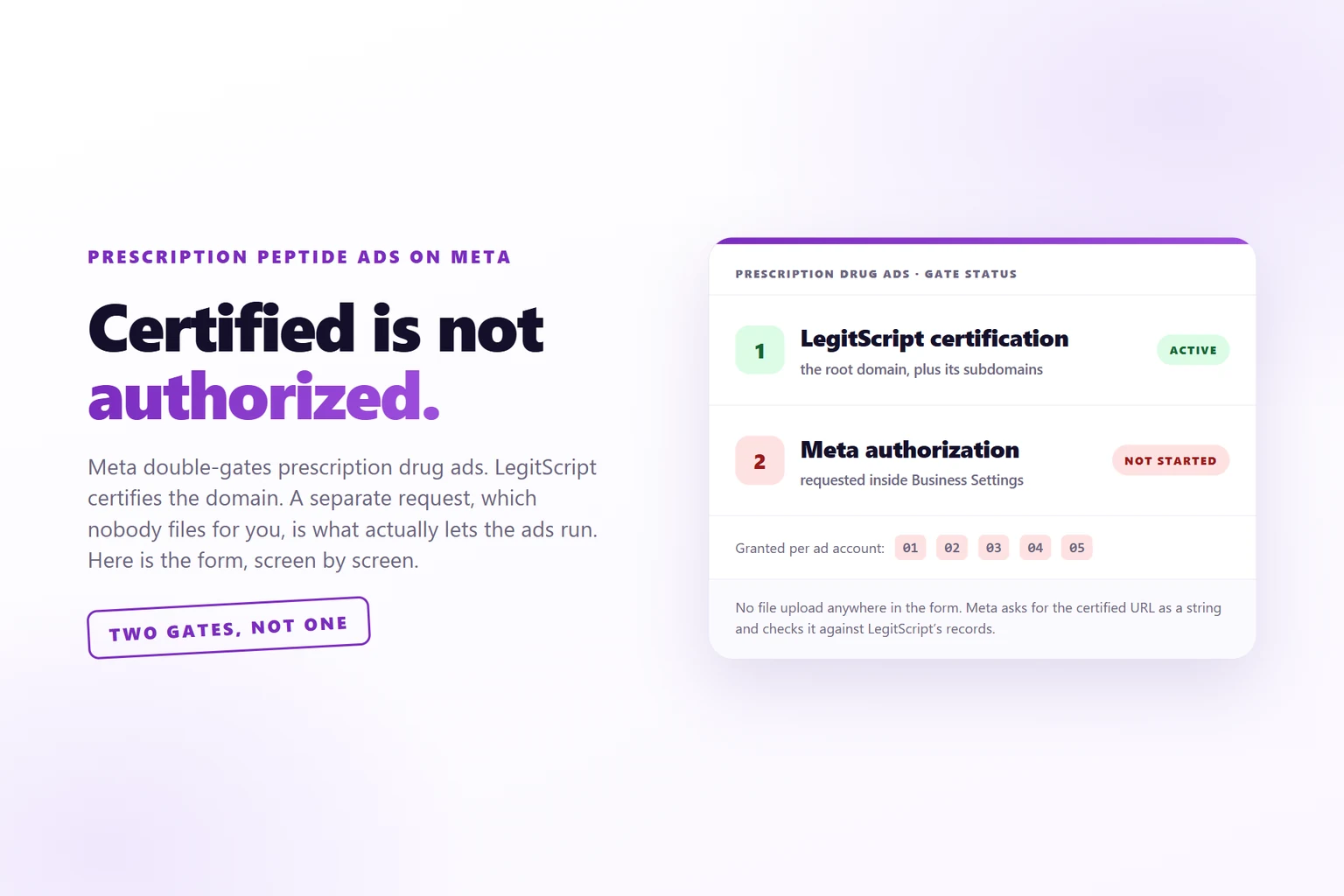Click the Granted per ad account label

pyautogui.click(x=809, y=549)
